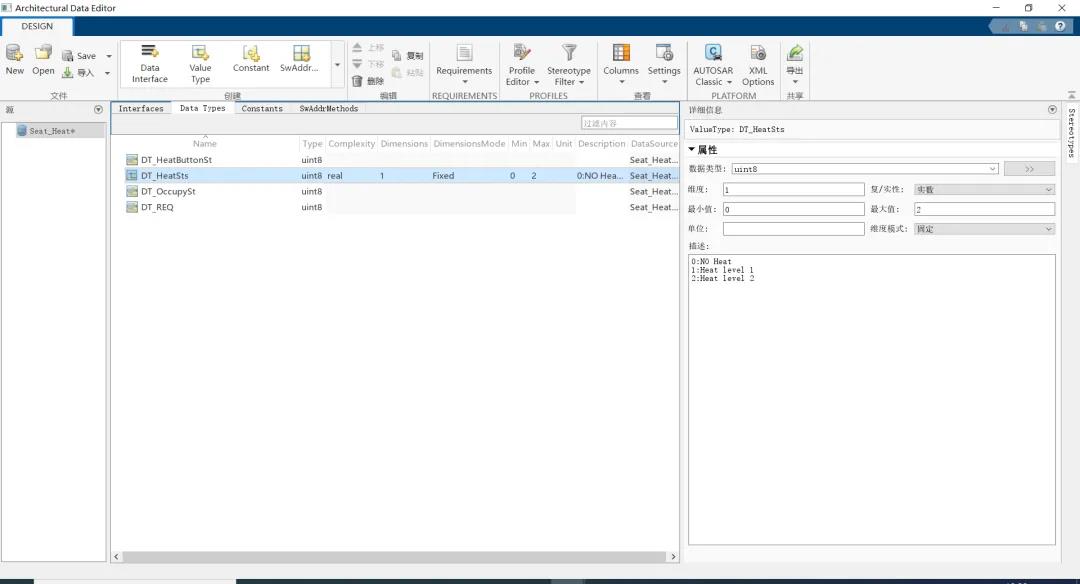This screenshot has height=584, width=1080.
Task: Switch to the Interfaces tab
Action: click(141, 108)
